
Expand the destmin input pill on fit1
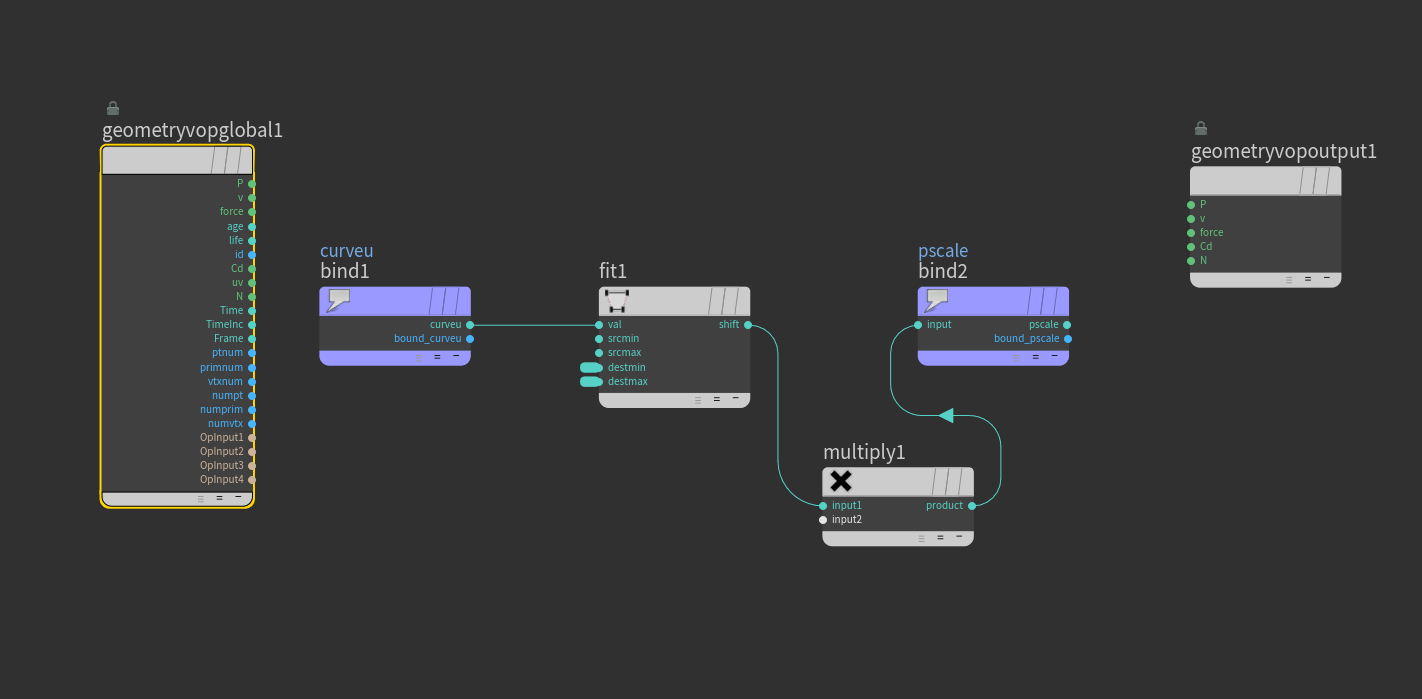tap(591, 368)
